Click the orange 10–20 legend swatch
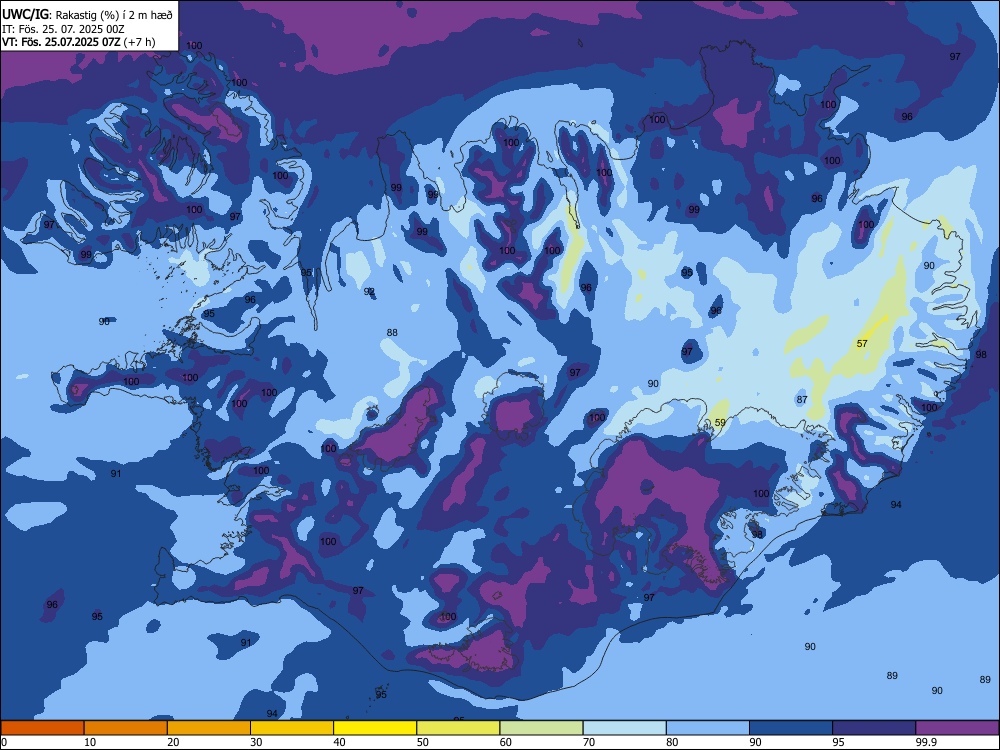The height and width of the screenshot is (750, 1000). point(126,728)
